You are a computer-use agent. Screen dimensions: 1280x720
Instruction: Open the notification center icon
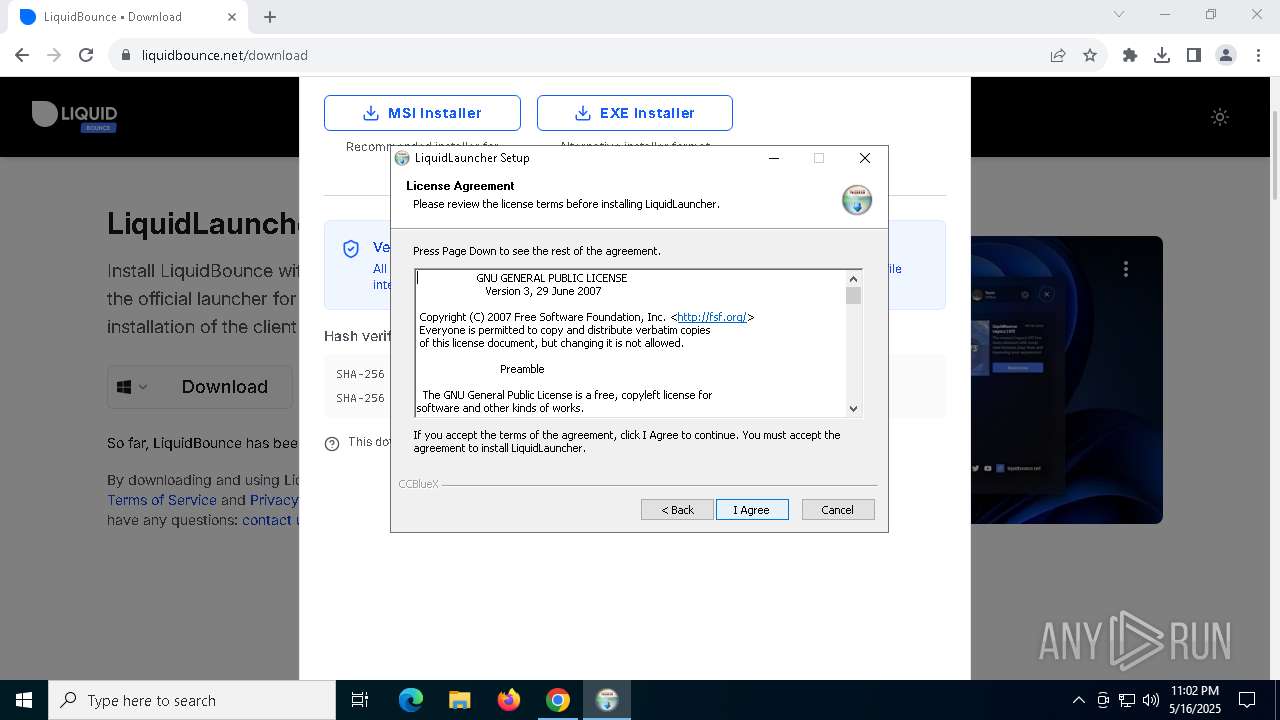pyautogui.click(x=1247, y=700)
